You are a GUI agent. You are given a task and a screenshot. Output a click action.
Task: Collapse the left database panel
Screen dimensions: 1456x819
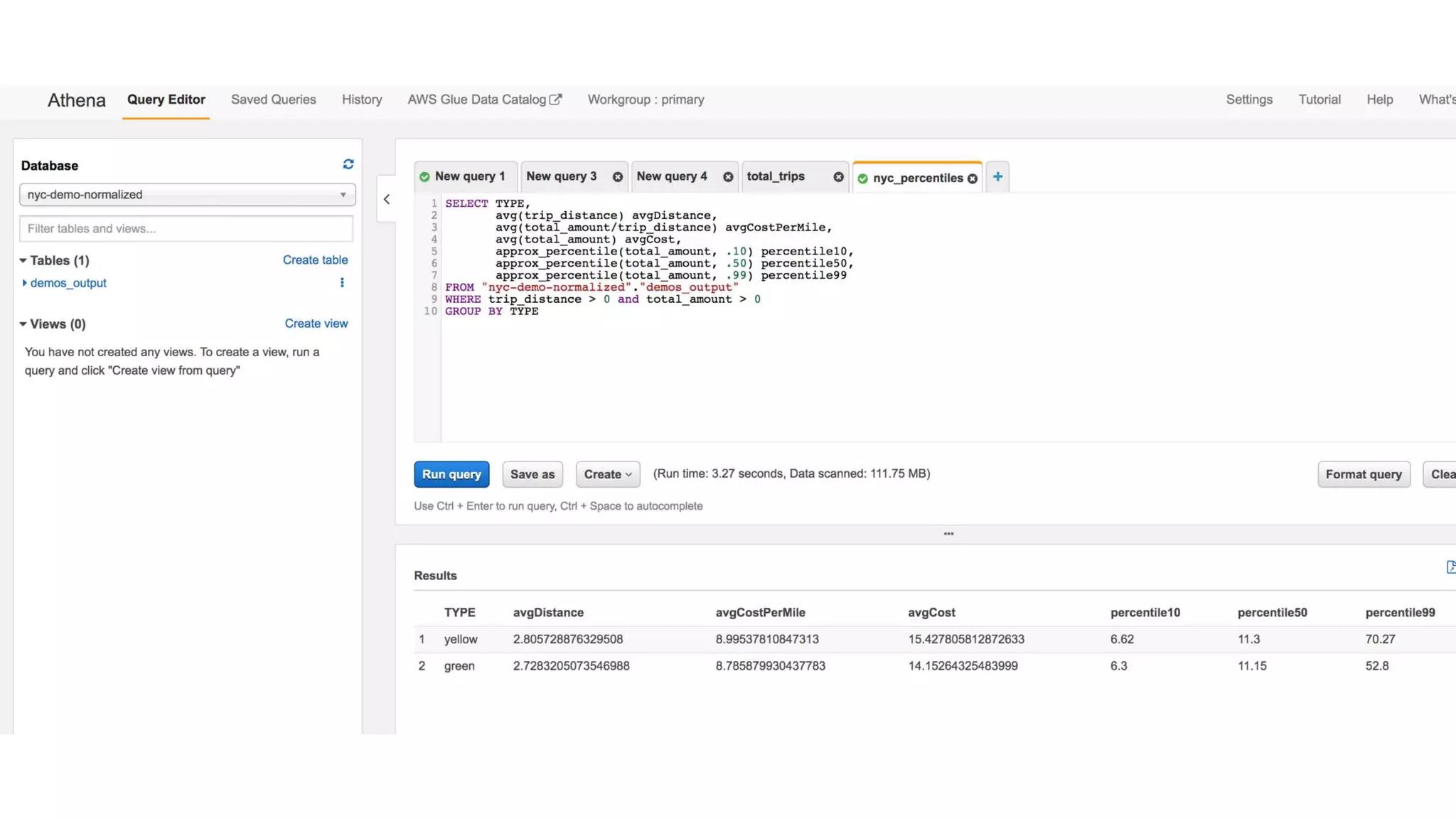click(387, 200)
